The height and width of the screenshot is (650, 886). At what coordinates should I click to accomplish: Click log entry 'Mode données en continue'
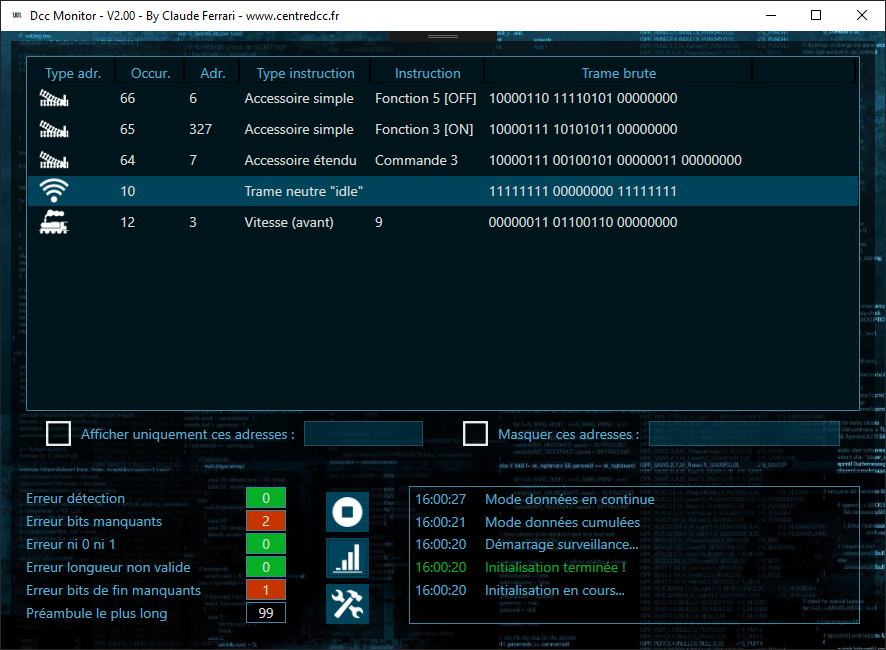tap(570, 500)
